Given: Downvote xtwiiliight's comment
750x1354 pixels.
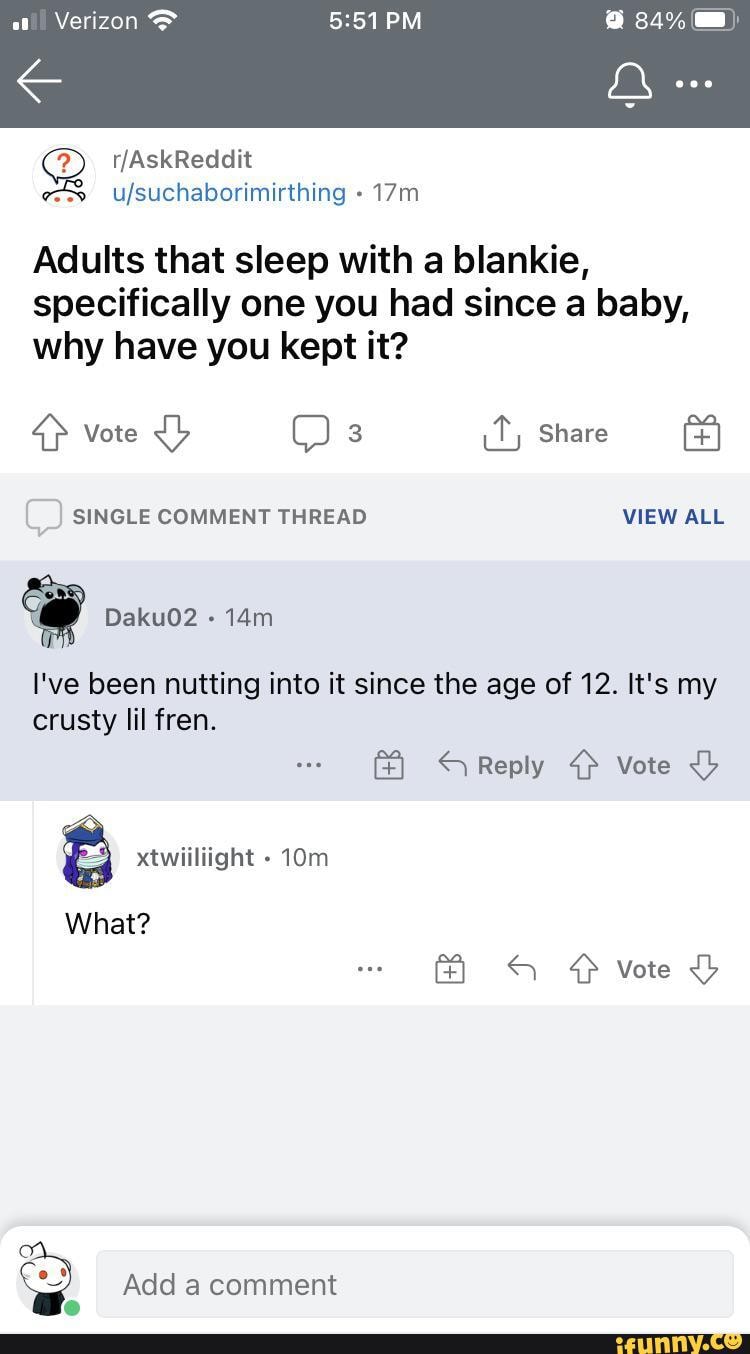Looking at the screenshot, I should click(x=704, y=969).
